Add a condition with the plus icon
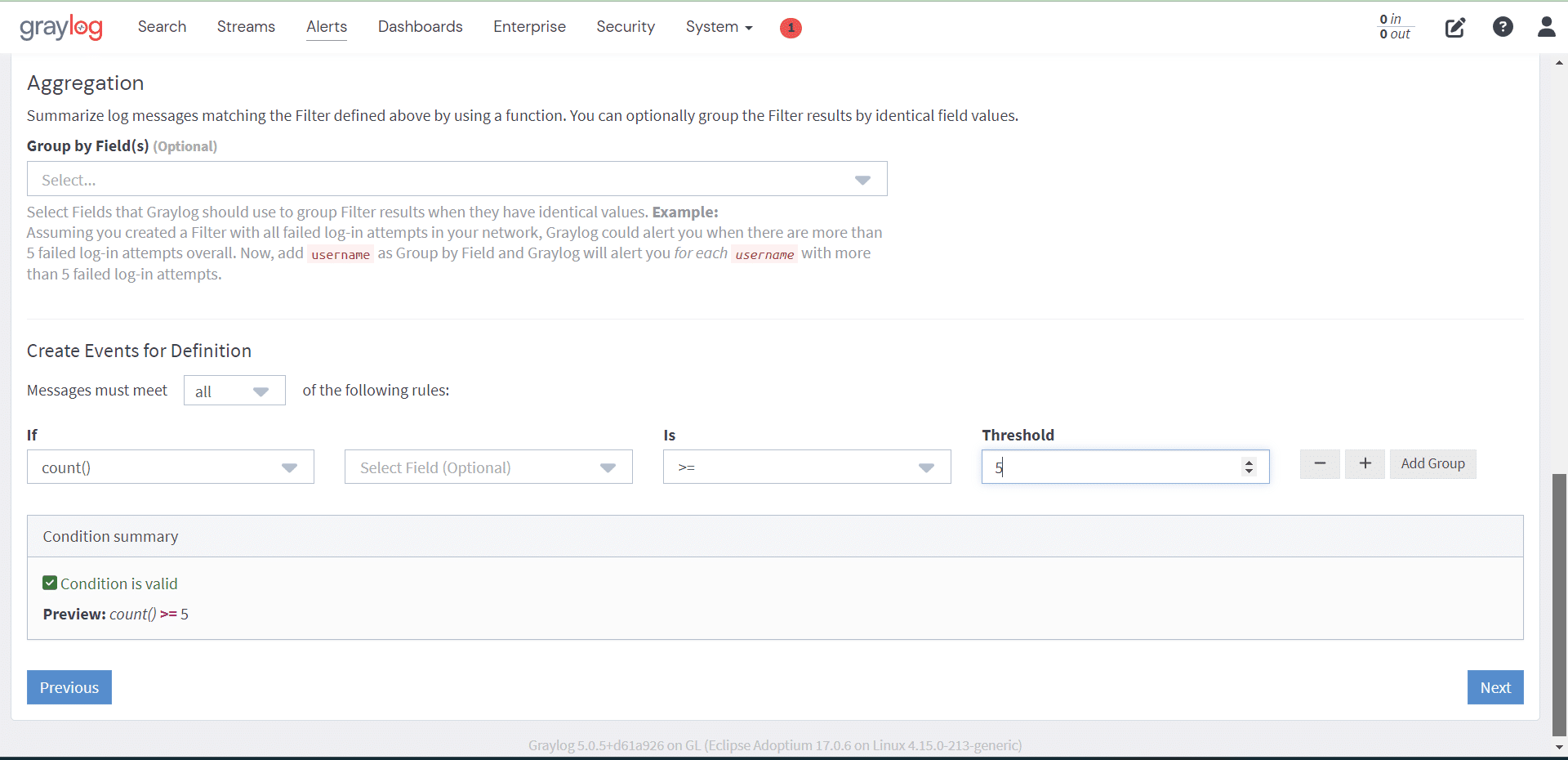This screenshot has height=760, width=1568. click(1364, 463)
